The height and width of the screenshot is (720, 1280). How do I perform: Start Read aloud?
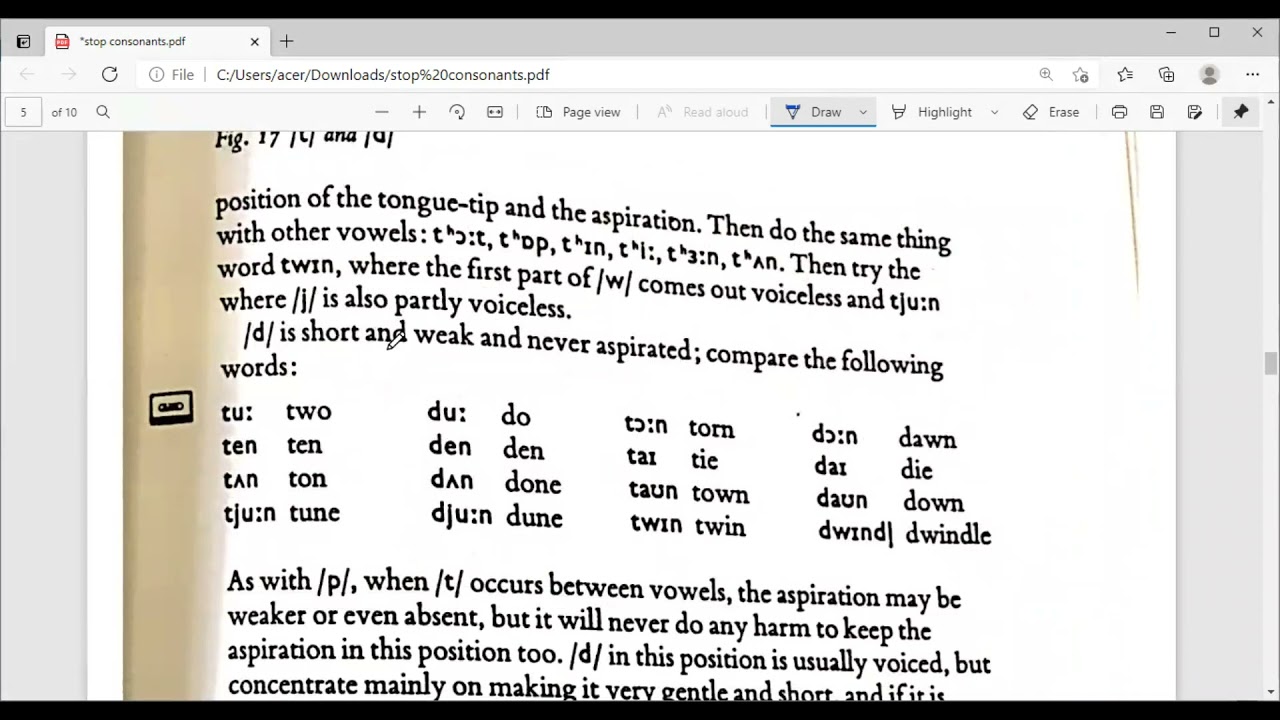tap(702, 112)
